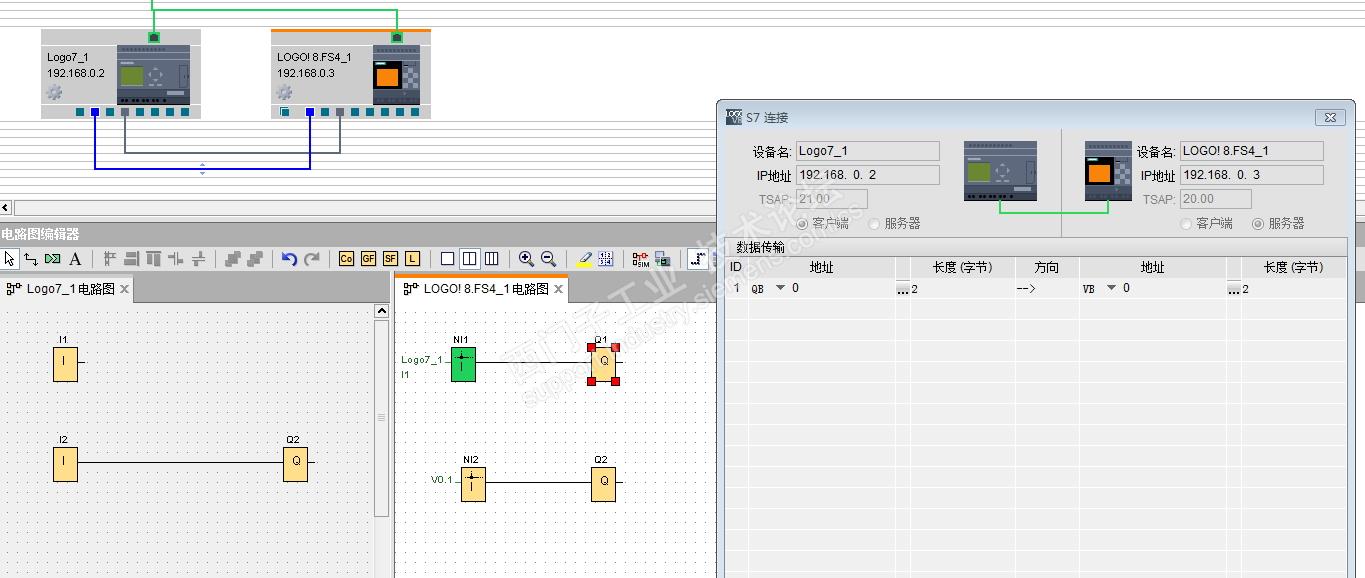
Task: Open the page layout grid icon
Action: click(606, 259)
